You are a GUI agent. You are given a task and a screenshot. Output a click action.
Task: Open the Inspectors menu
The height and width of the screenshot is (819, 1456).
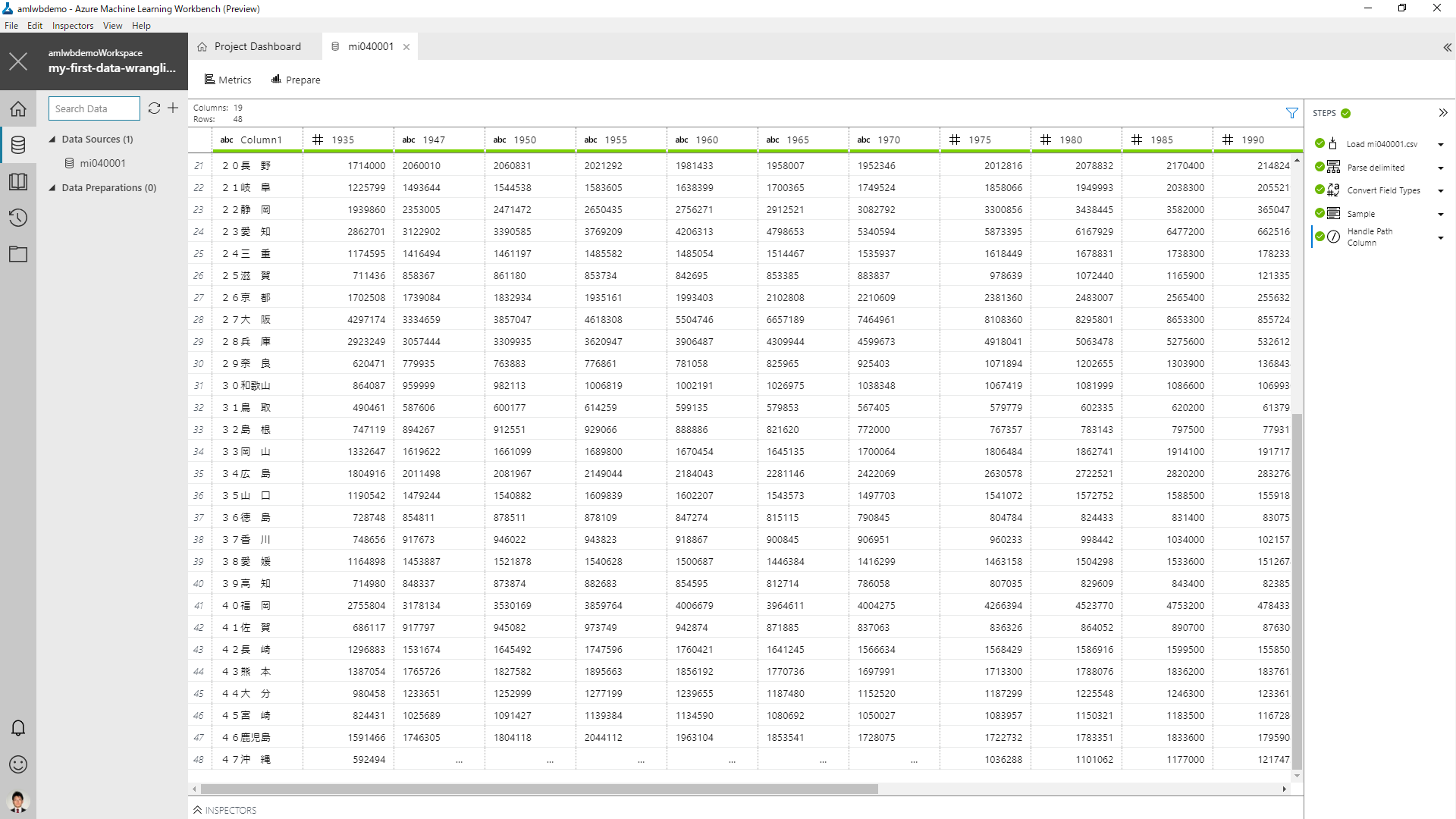point(73,26)
